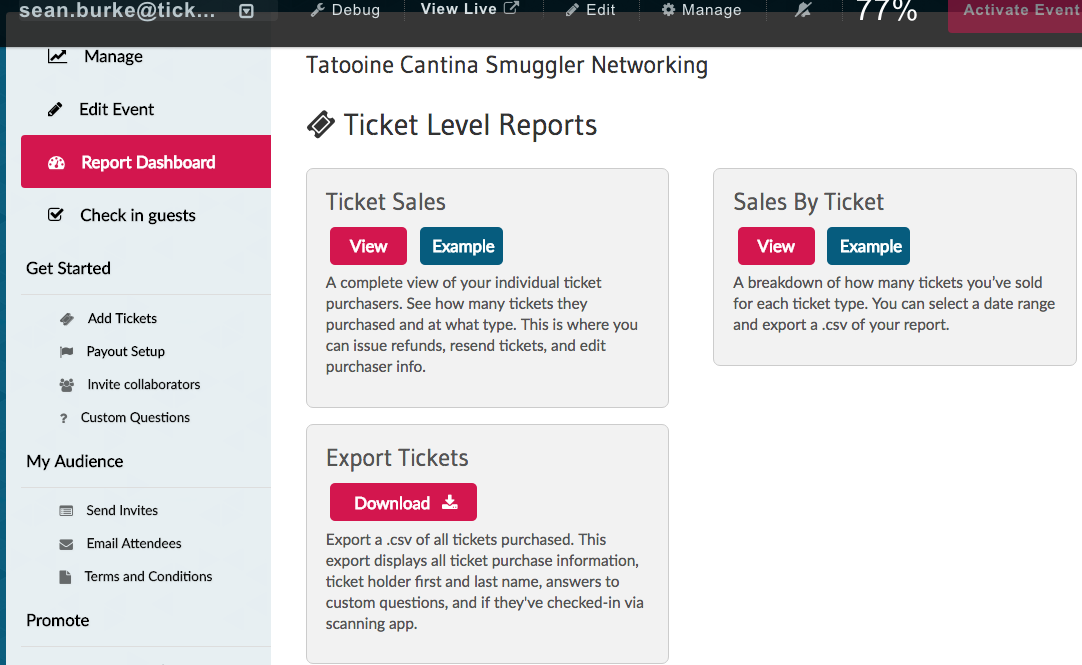1082x665 pixels.
Task: Click the Terms and Conditions document icon
Action: pyautogui.click(x=66, y=577)
